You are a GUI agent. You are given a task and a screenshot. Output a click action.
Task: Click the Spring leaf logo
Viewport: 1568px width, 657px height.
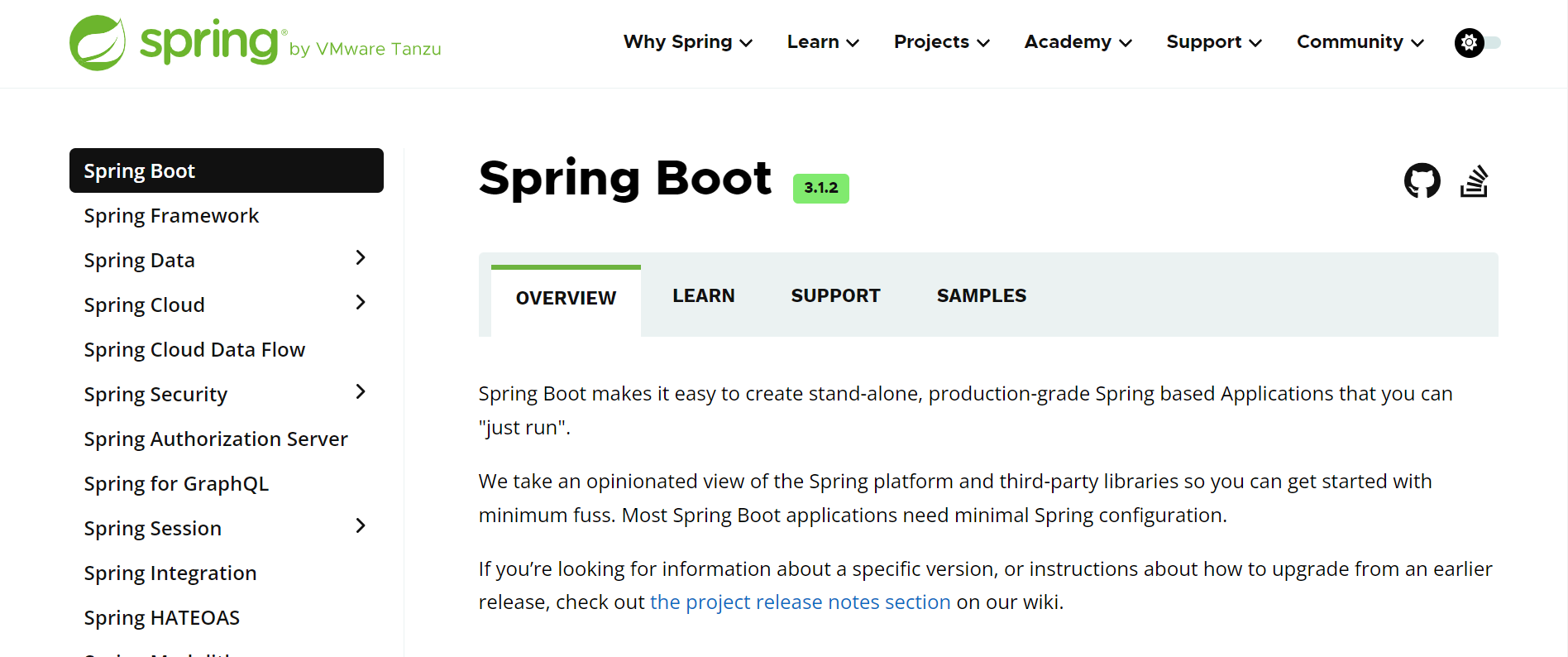pyautogui.click(x=98, y=43)
